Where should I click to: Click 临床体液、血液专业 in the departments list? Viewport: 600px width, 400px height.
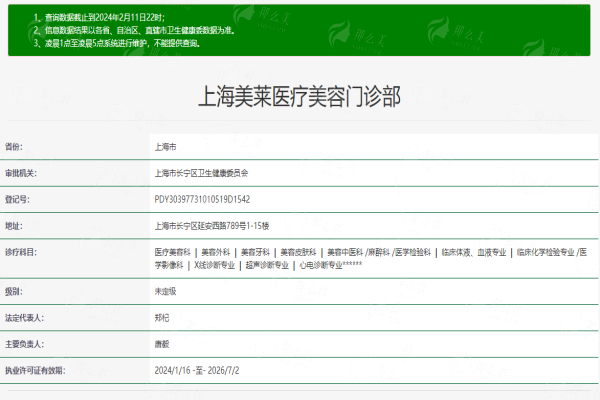tap(474, 252)
